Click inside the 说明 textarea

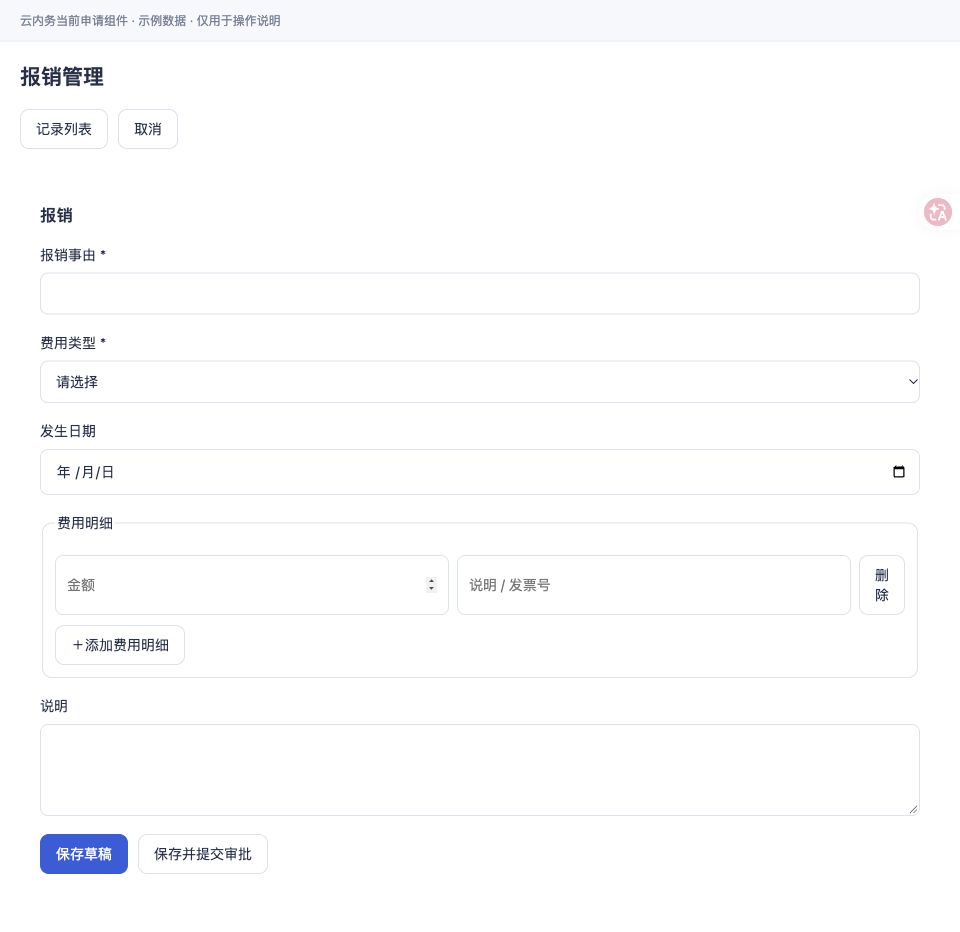[479, 770]
